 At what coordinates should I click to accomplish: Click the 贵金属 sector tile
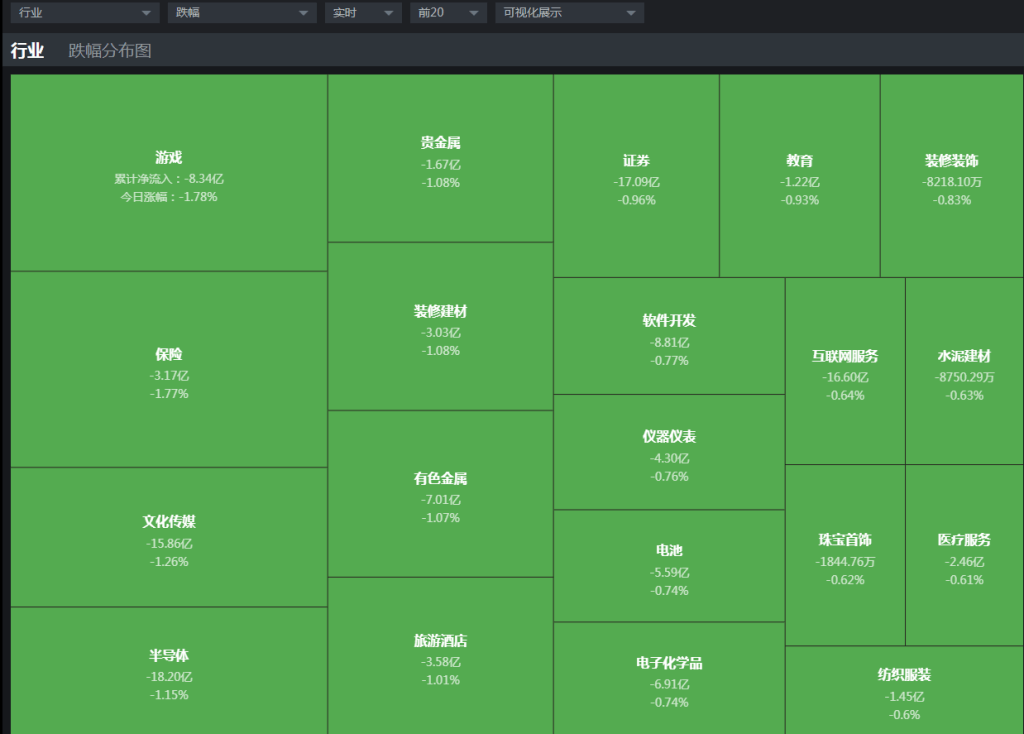click(x=440, y=158)
